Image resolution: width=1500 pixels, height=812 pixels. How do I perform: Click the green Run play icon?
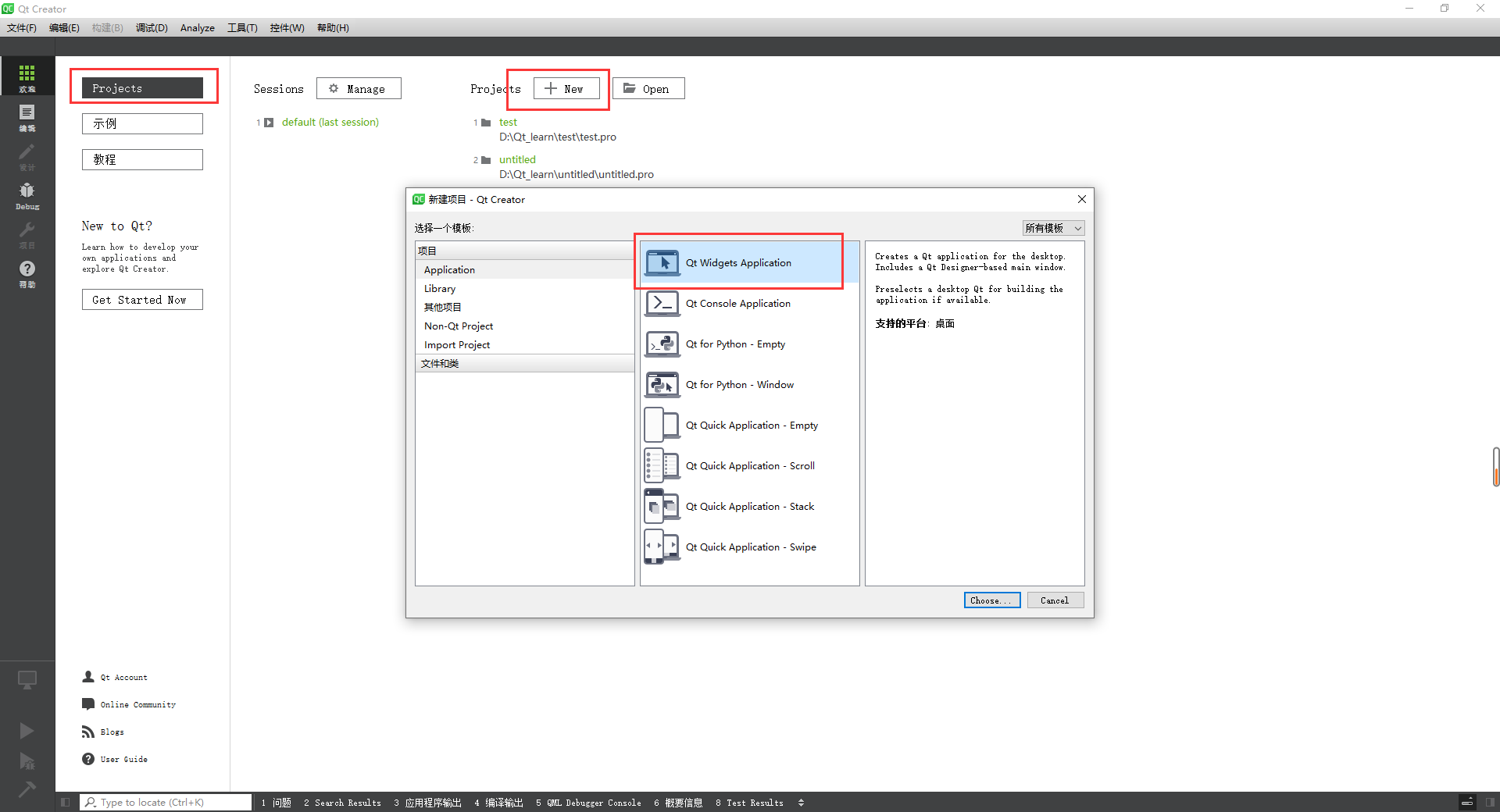tap(27, 730)
